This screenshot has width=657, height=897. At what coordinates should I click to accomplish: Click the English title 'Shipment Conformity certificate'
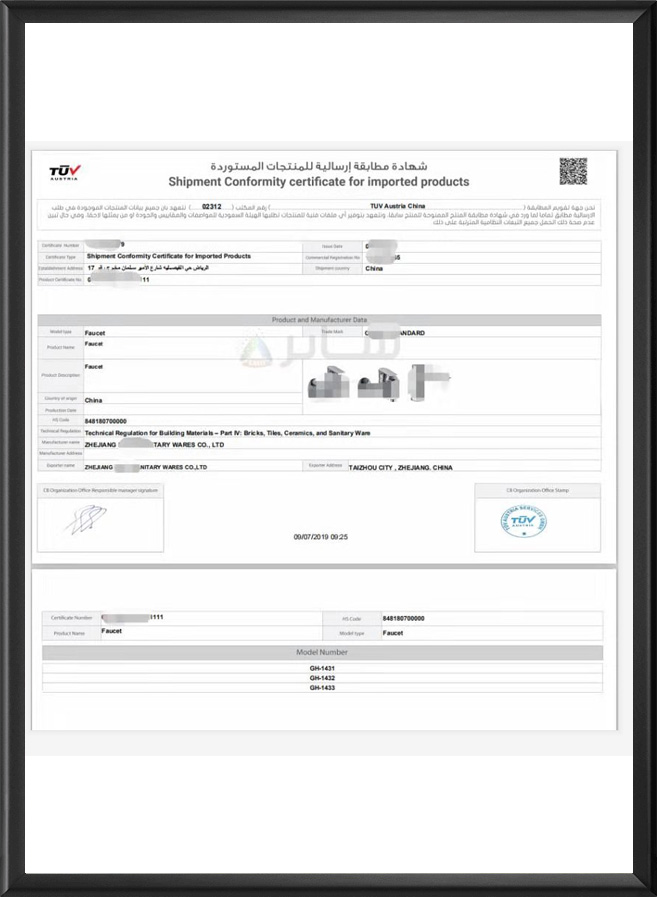(318, 182)
